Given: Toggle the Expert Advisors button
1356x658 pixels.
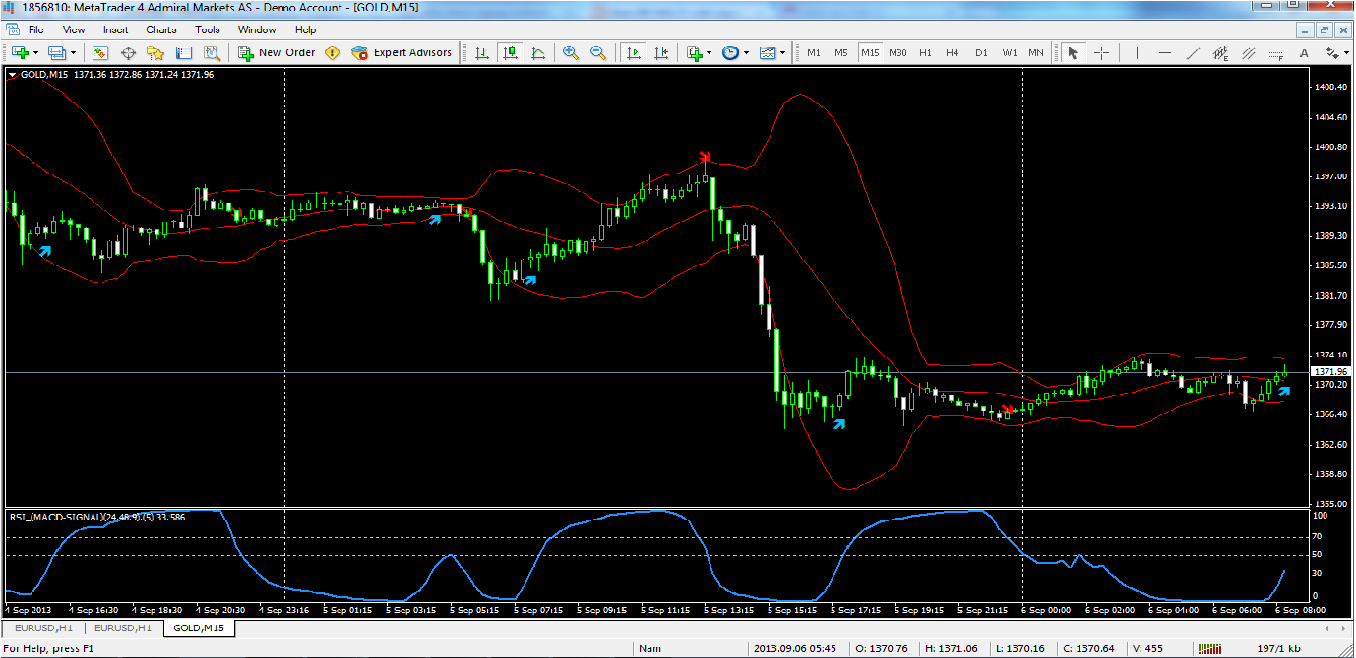Looking at the screenshot, I should [402, 52].
